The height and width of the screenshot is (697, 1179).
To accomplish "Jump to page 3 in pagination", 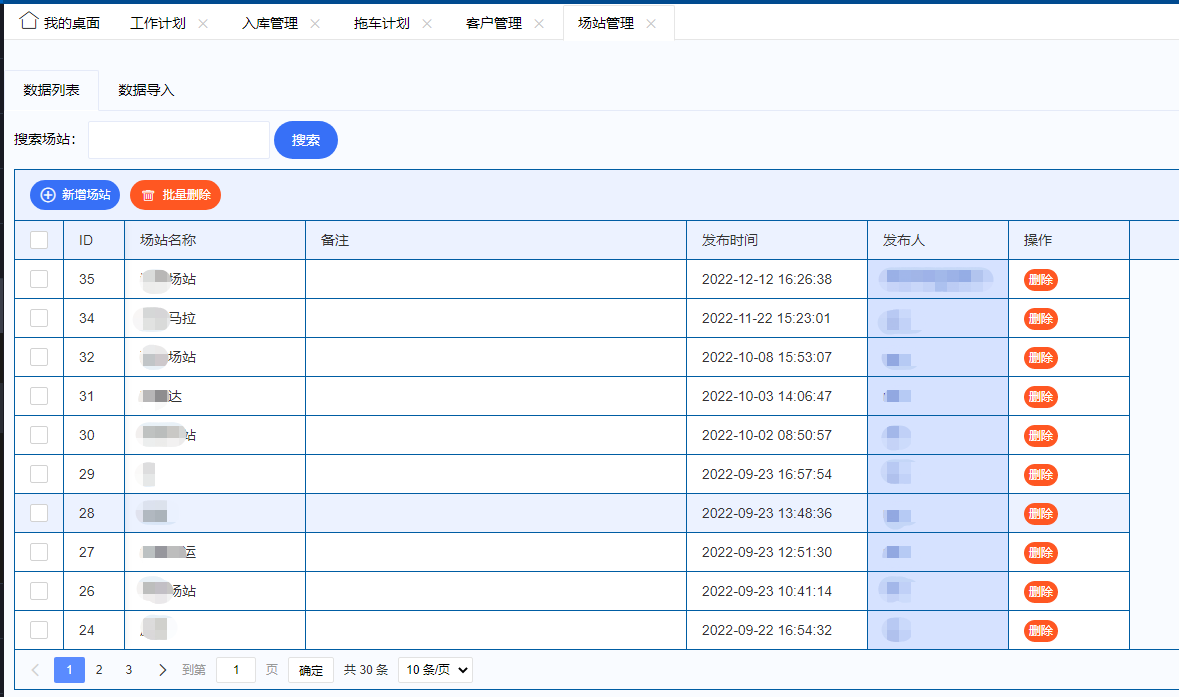I will (x=128, y=670).
